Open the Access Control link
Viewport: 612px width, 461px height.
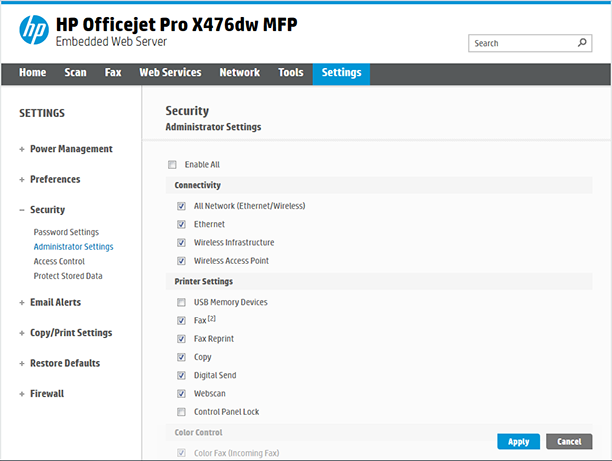pos(59,261)
